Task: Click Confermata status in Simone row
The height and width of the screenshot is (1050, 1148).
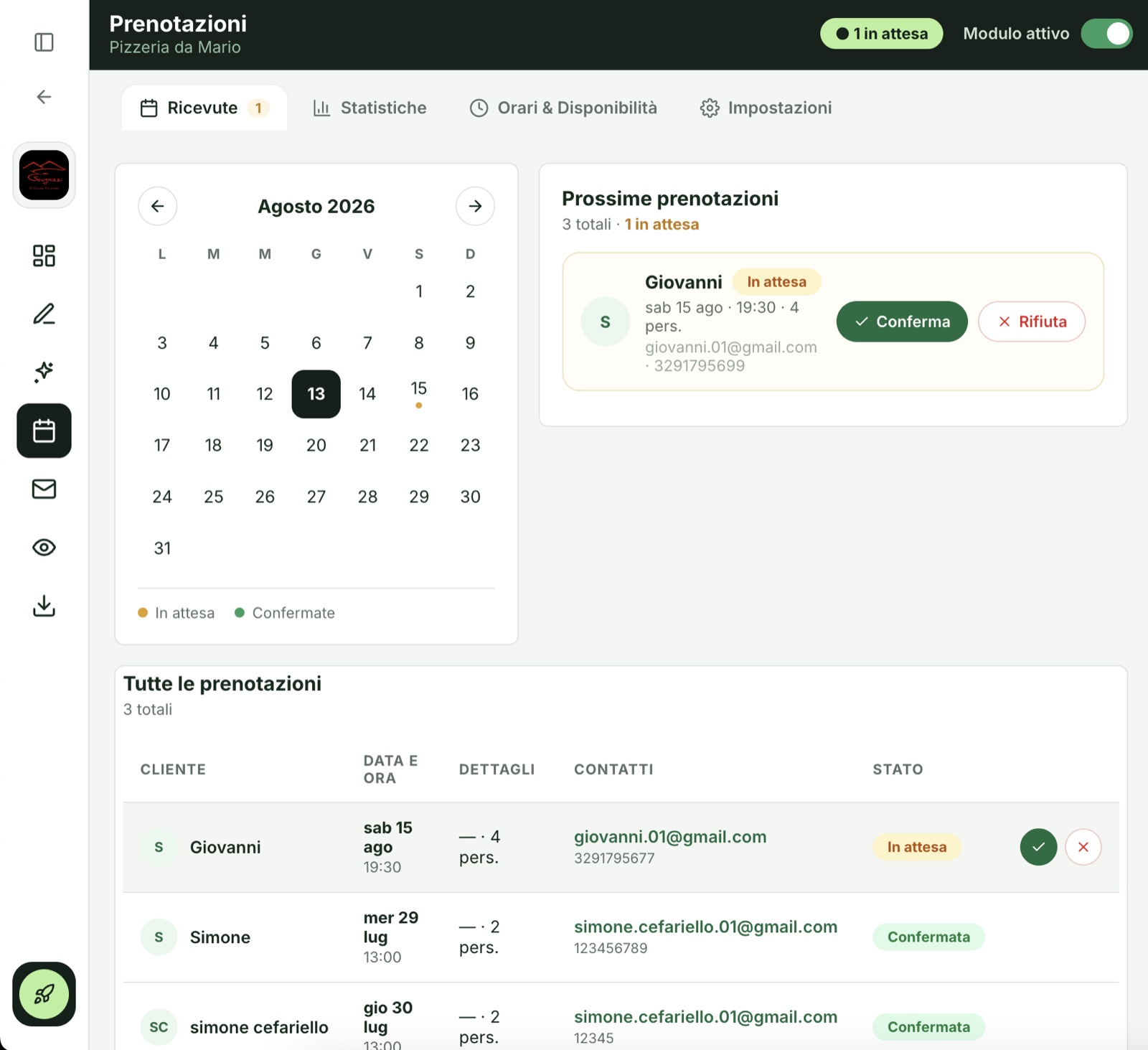Action: point(928,937)
